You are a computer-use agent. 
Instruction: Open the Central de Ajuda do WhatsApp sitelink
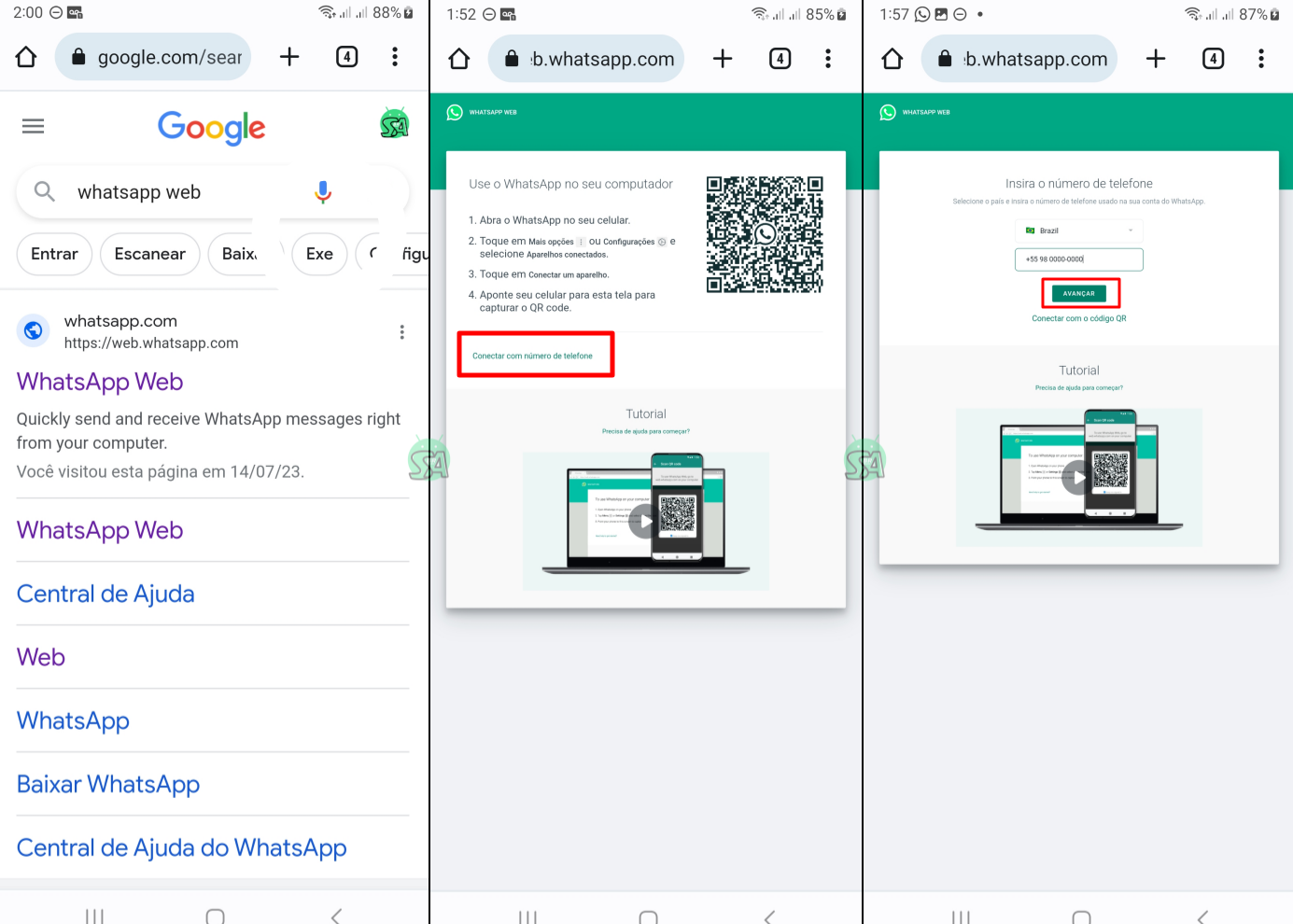click(x=182, y=847)
